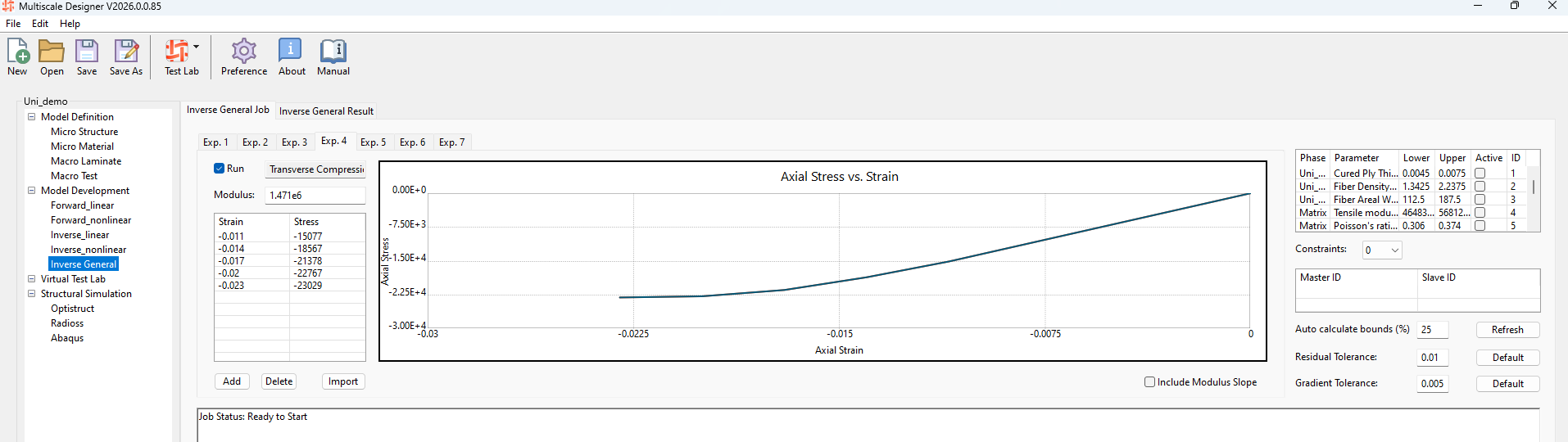Click the Save icon in toolbar

pos(87,52)
